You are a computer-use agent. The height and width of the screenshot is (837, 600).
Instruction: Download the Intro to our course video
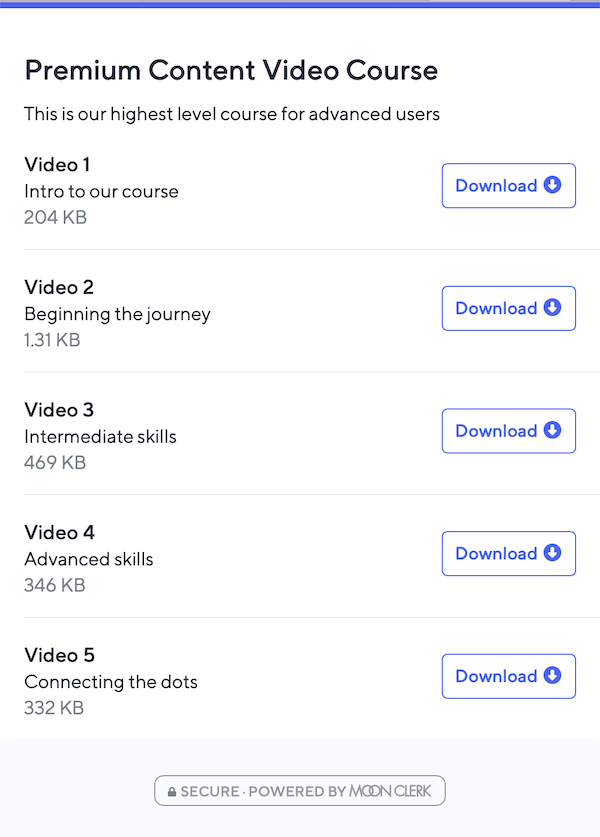click(x=509, y=185)
